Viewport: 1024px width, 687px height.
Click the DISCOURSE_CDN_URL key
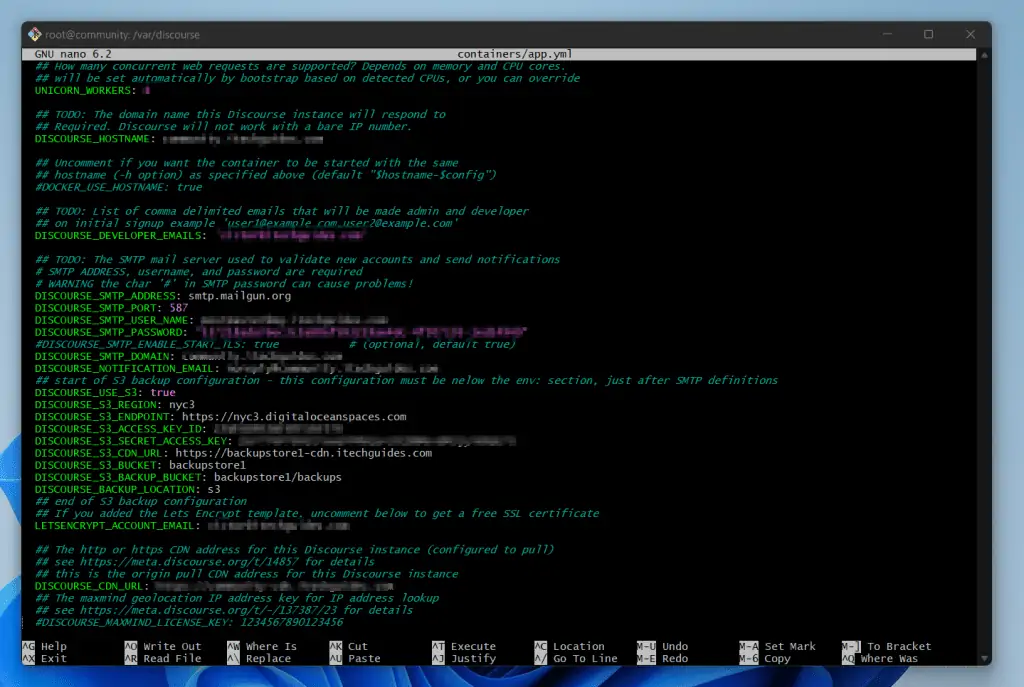coord(89,586)
